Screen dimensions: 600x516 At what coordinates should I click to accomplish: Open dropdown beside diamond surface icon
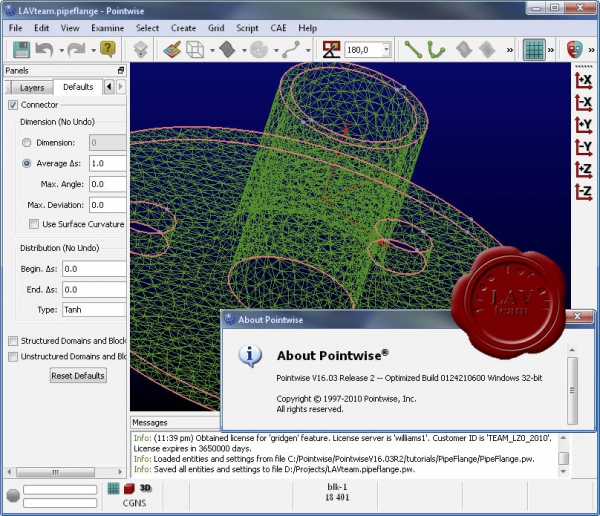point(244,50)
